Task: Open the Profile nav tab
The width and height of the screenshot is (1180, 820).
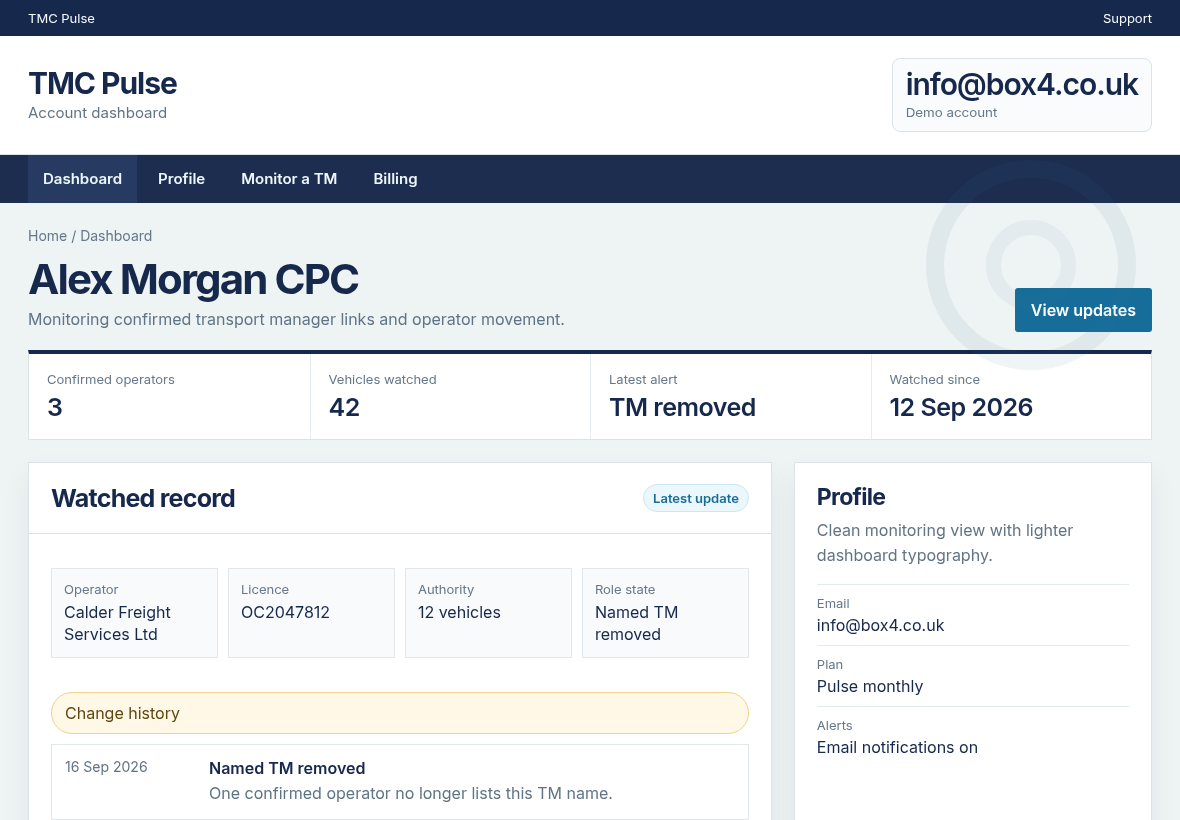Action: (x=181, y=179)
